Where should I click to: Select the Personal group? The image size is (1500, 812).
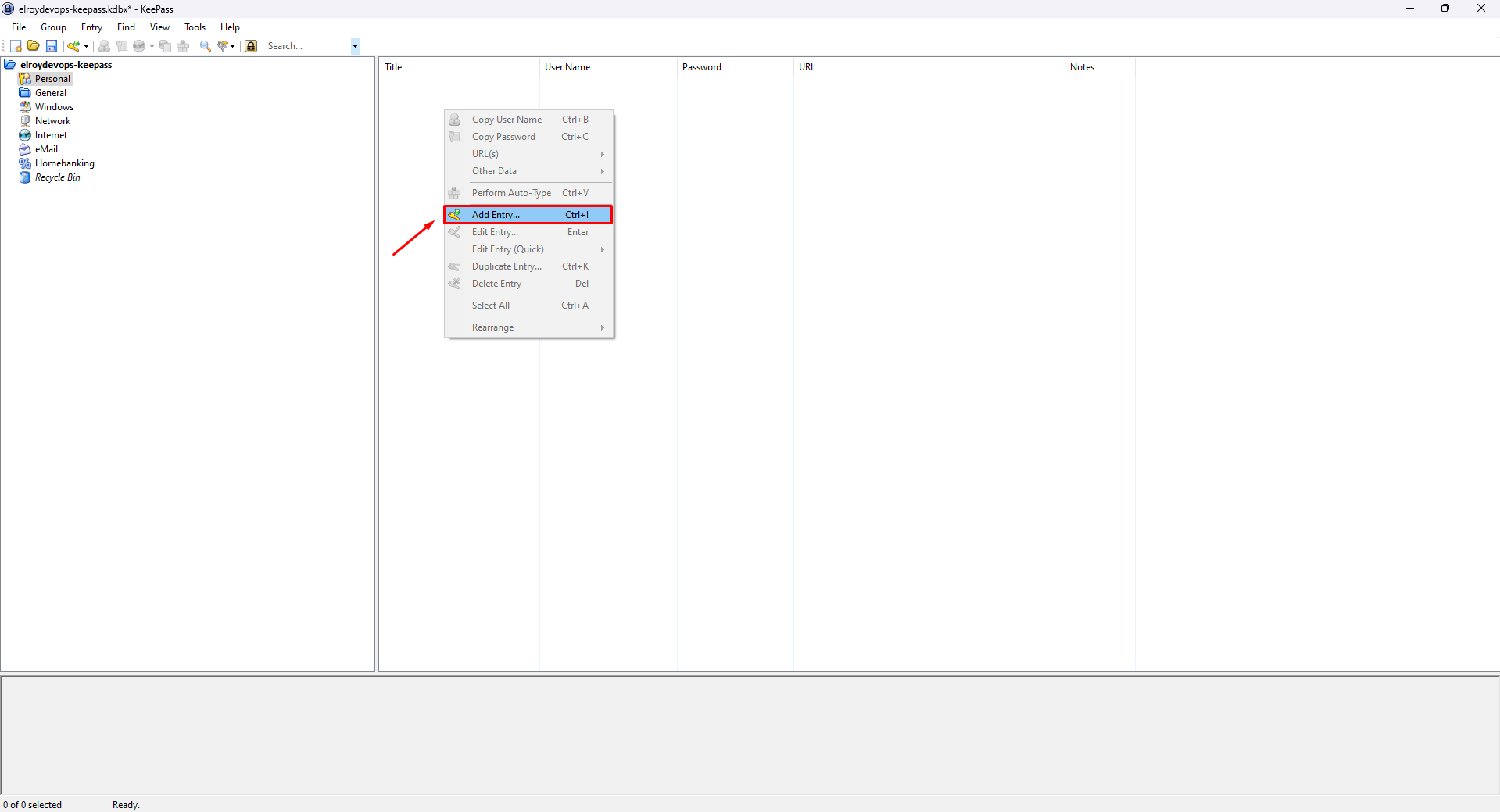click(x=52, y=79)
